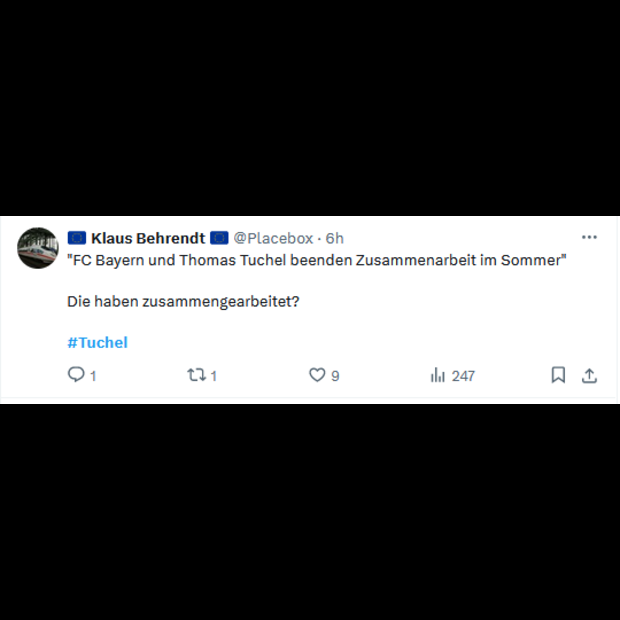Click the repost count of 1
The image size is (620, 620).
(x=214, y=376)
